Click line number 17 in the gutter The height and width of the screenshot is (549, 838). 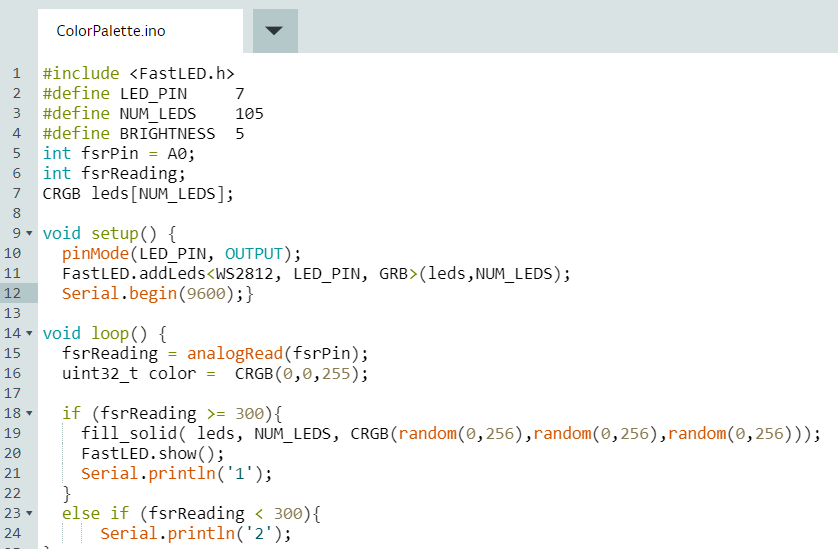12,393
